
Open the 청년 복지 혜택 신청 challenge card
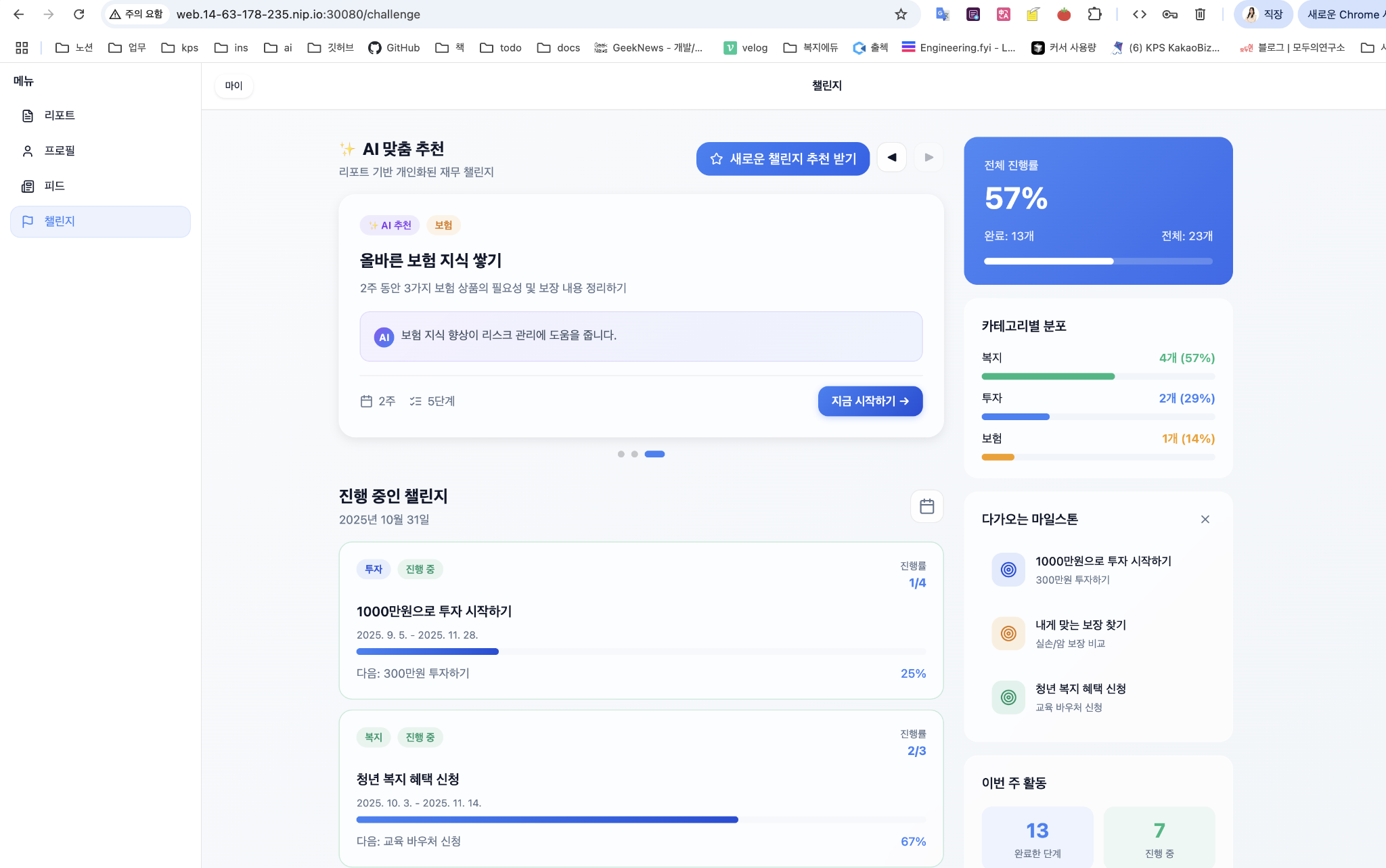(641, 788)
